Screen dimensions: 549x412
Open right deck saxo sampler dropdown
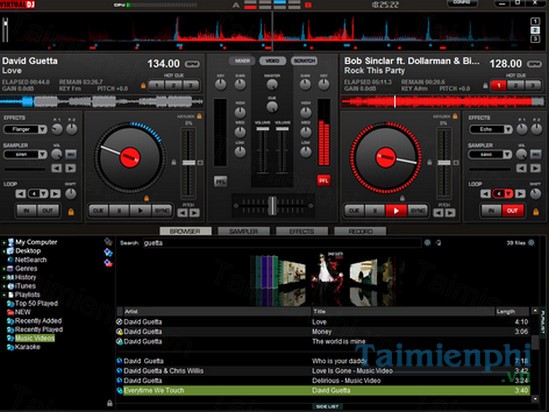pos(507,154)
